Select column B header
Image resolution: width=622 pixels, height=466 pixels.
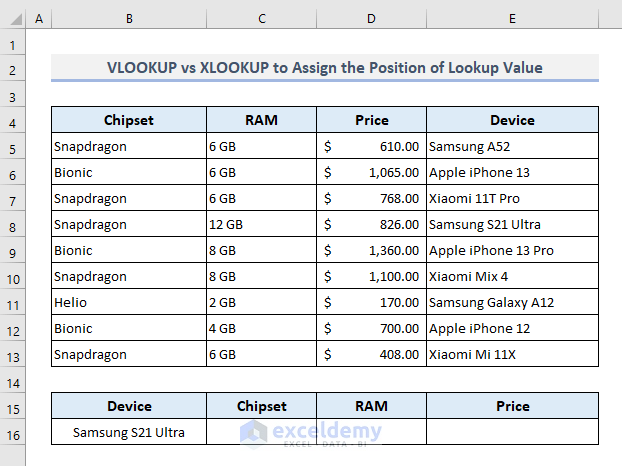[x=129, y=19]
